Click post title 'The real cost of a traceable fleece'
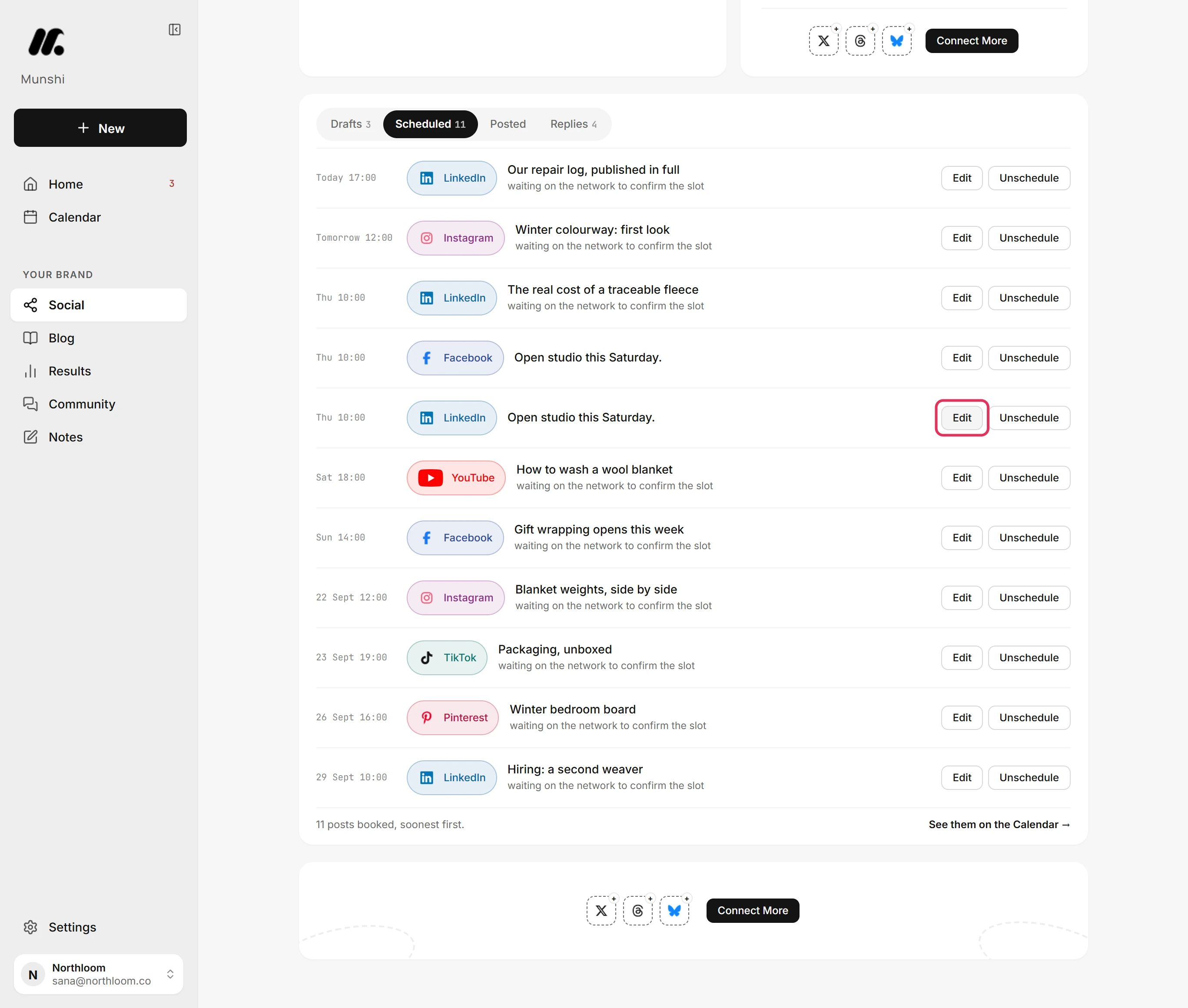1188x1008 pixels. click(603, 290)
